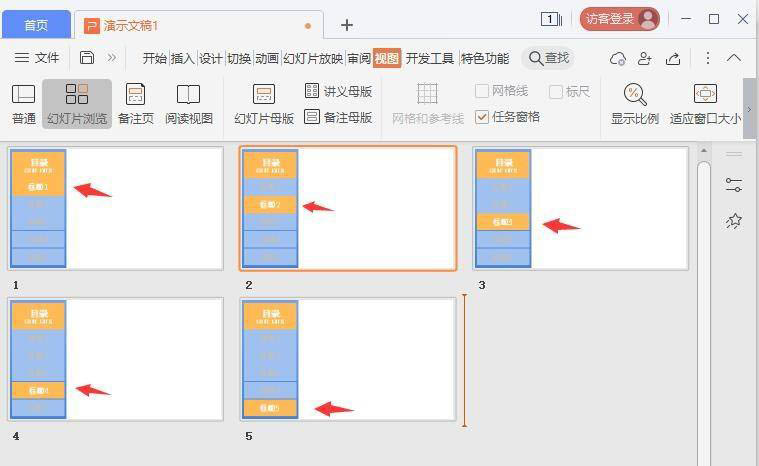Click the search magnifier 查找
The height and width of the screenshot is (466, 759).
[548, 58]
